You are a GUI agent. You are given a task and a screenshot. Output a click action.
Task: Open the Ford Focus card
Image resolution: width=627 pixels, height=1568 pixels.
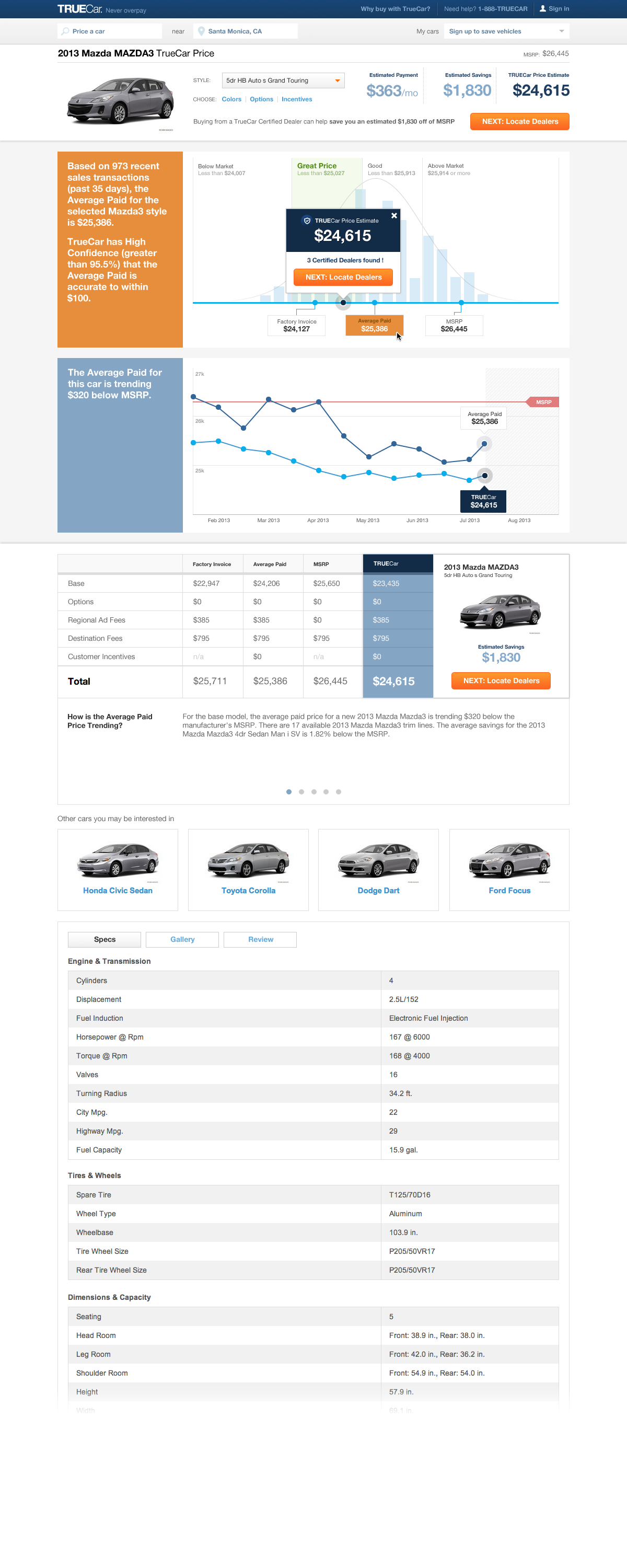pyautogui.click(x=509, y=870)
